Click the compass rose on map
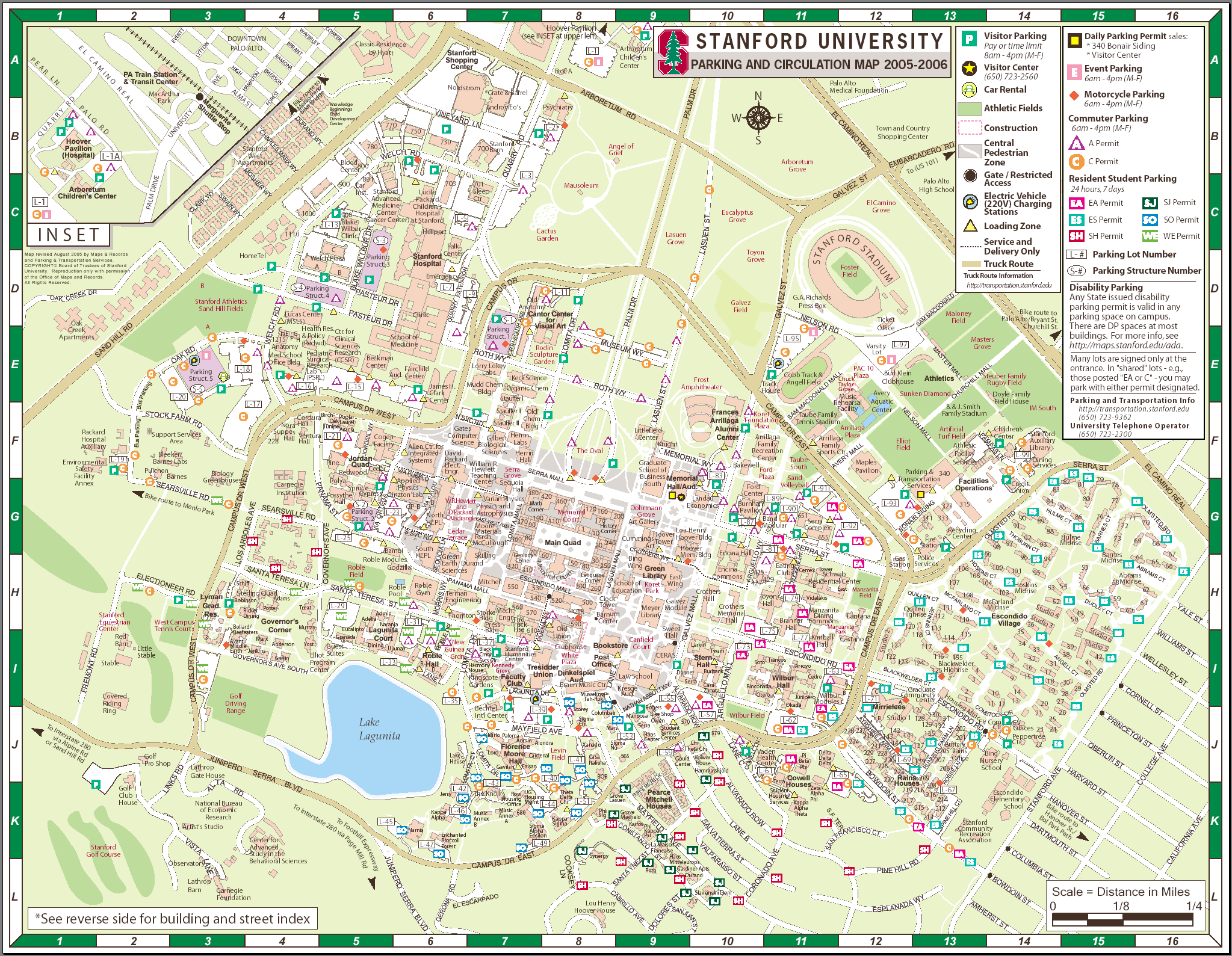The image size is (1232, 956). tap(759, 117)
